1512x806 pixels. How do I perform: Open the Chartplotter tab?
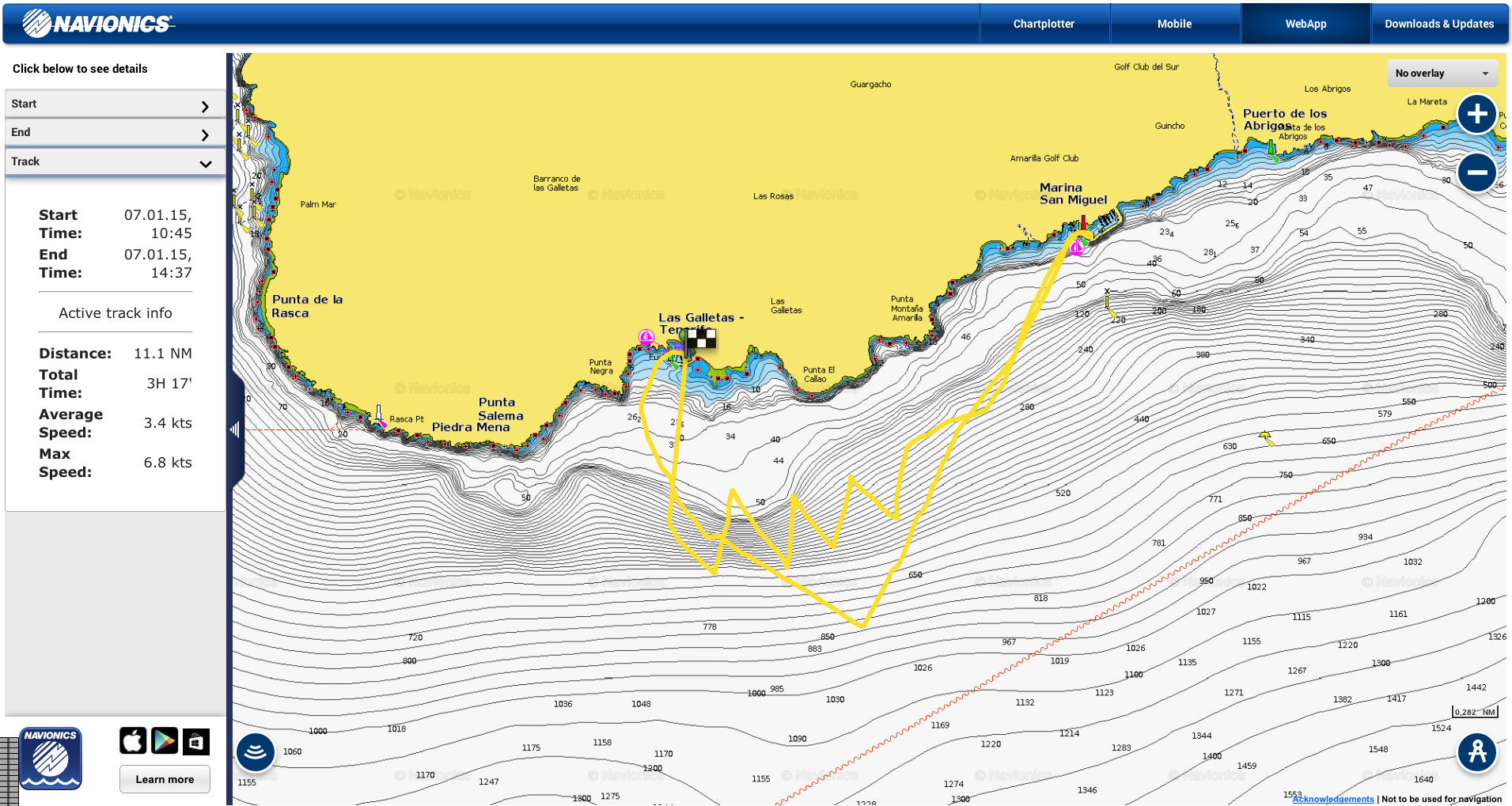[1044, 24]
